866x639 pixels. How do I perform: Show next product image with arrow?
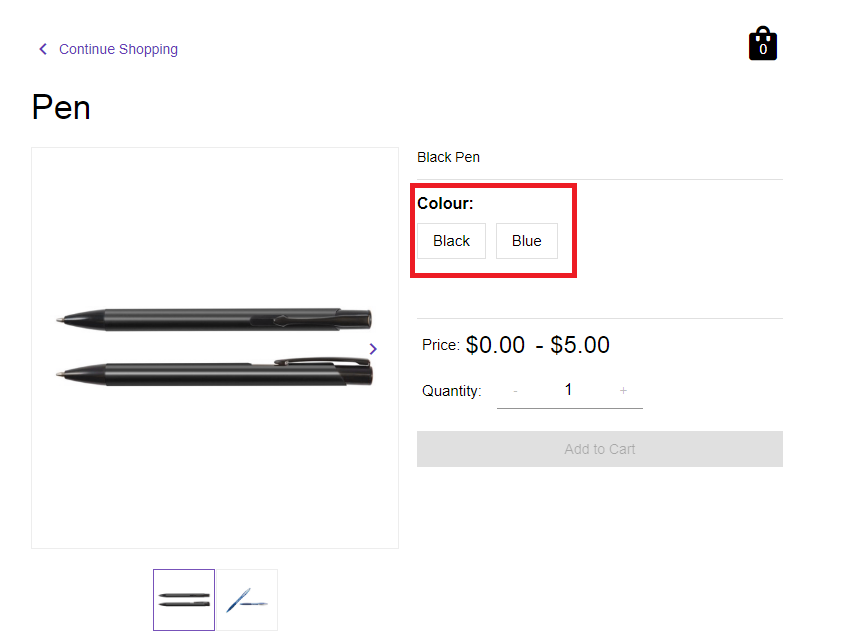[373, 348]
